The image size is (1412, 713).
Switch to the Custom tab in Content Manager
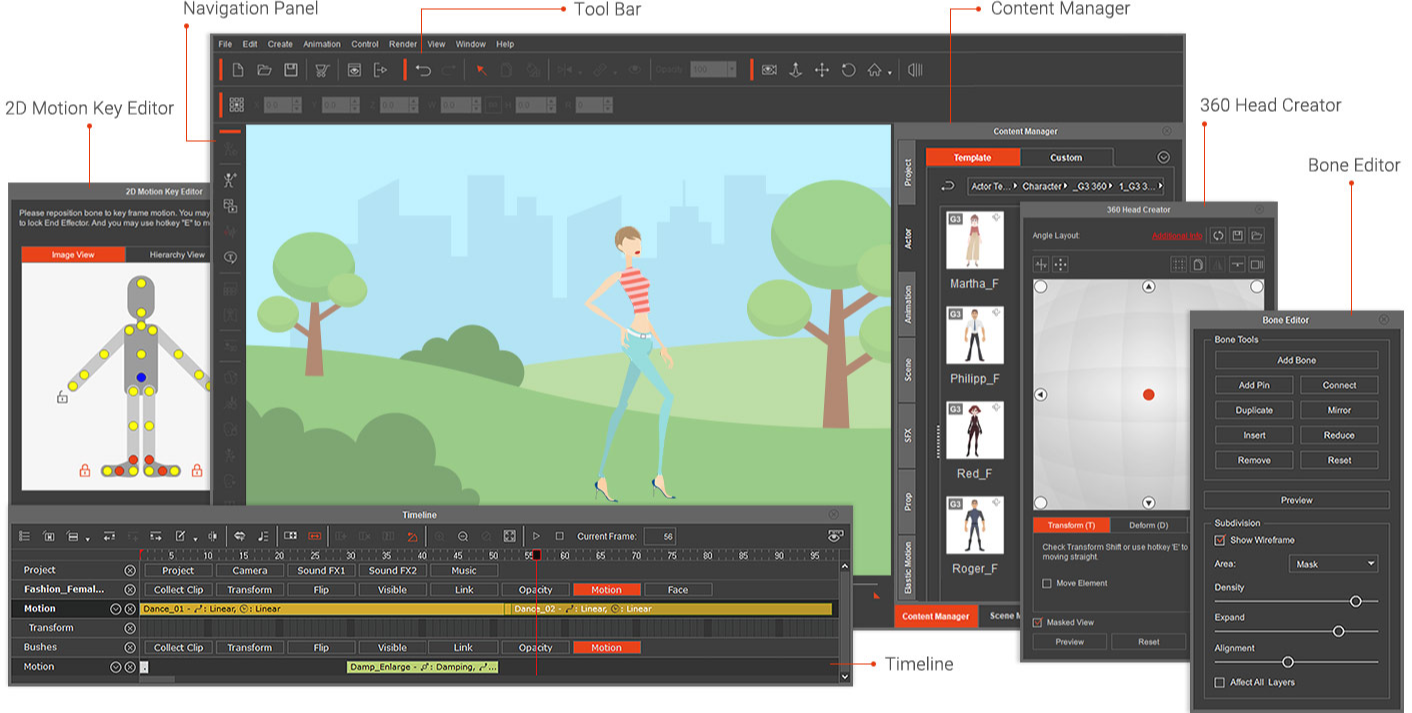tap(1065, 157)
